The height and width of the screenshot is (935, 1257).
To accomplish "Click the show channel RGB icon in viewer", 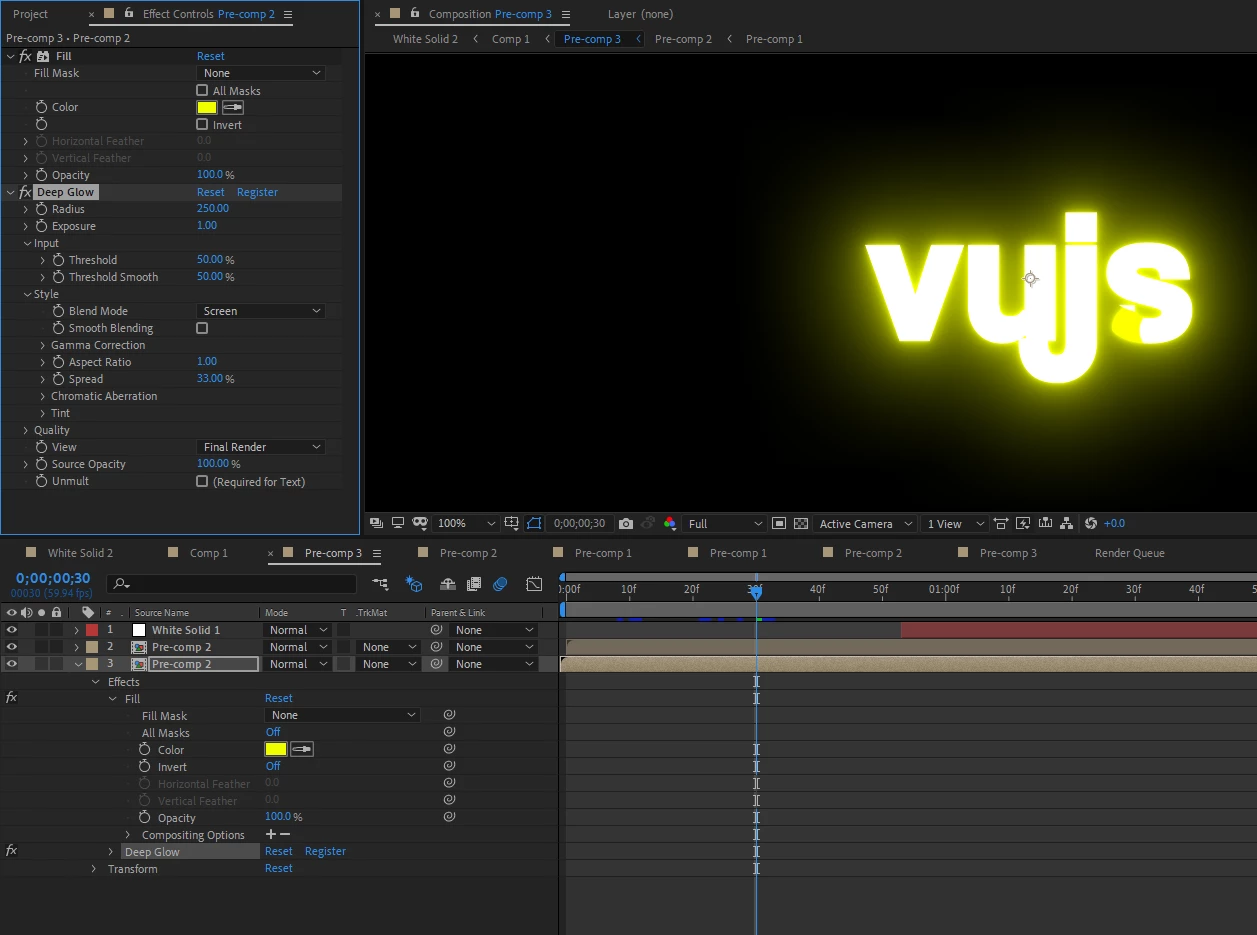I will click(670, 523).
